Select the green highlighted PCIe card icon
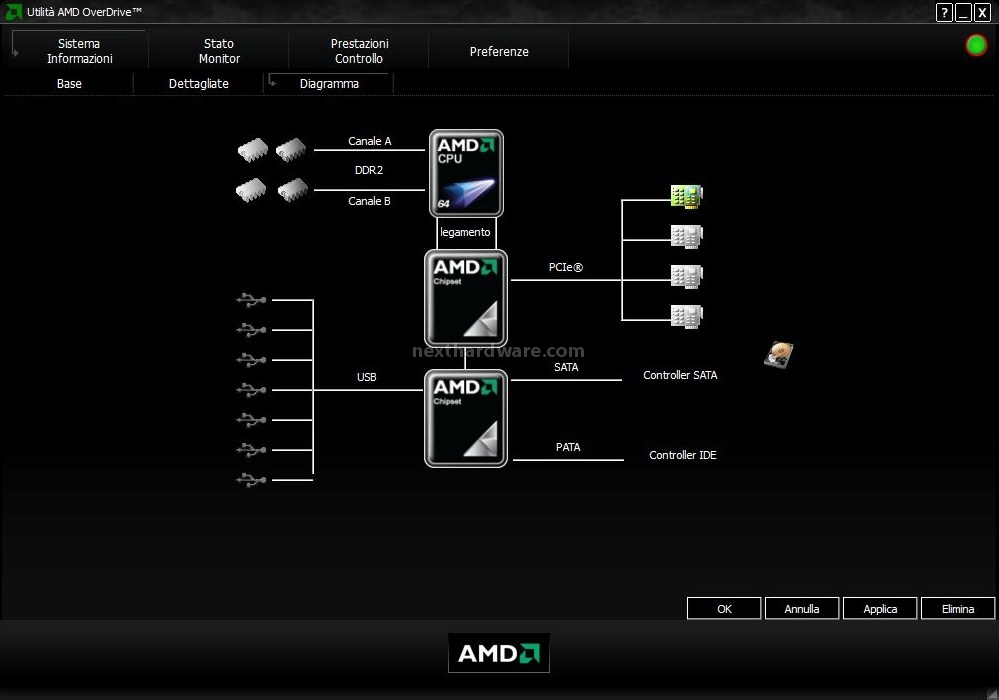This screenshot has width=999, height=700. 687,197
